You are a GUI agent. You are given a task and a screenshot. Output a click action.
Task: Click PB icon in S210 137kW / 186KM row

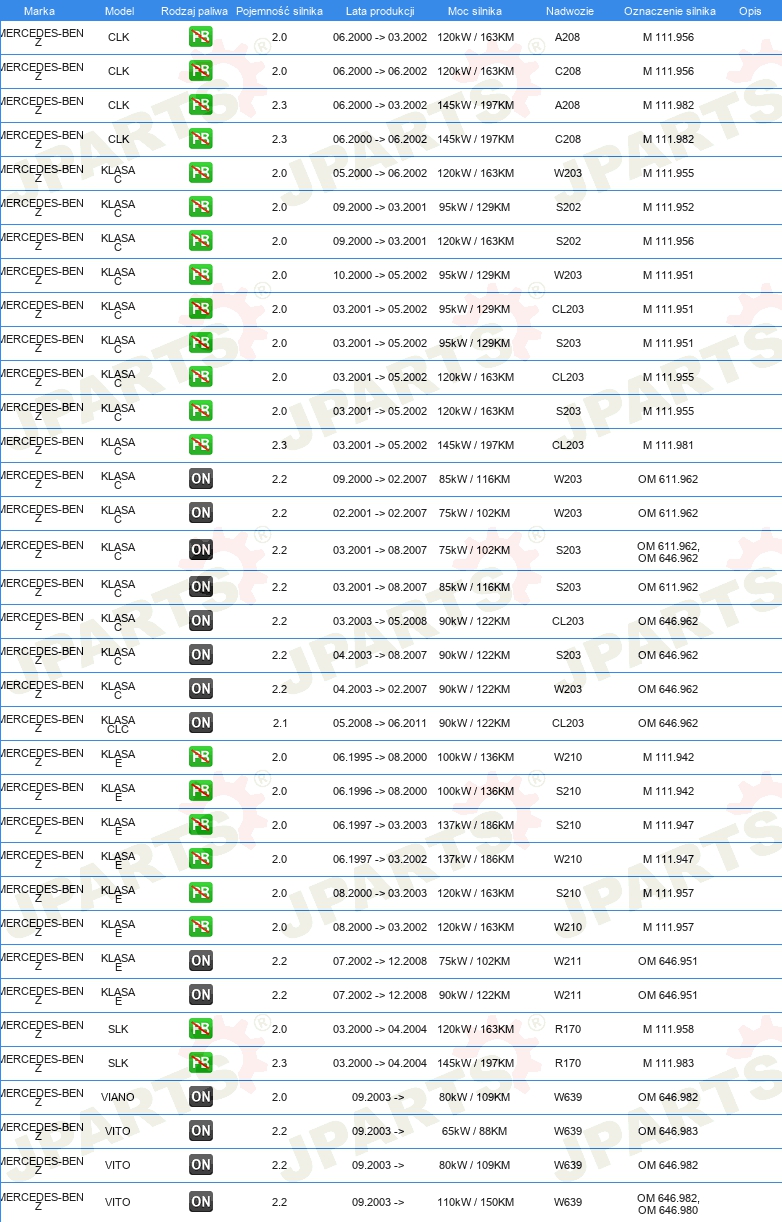pos(201,825)
